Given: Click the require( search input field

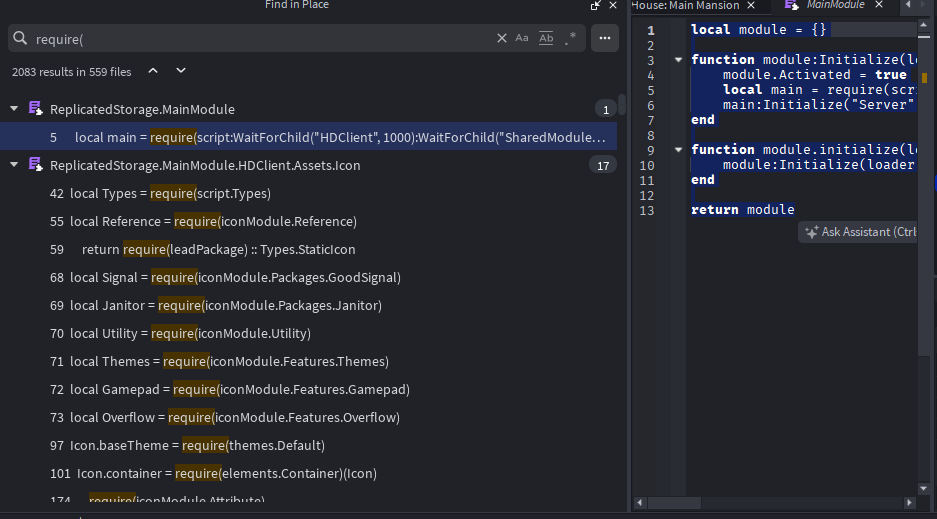Looking at the screenshot, I should coord(260,39).
